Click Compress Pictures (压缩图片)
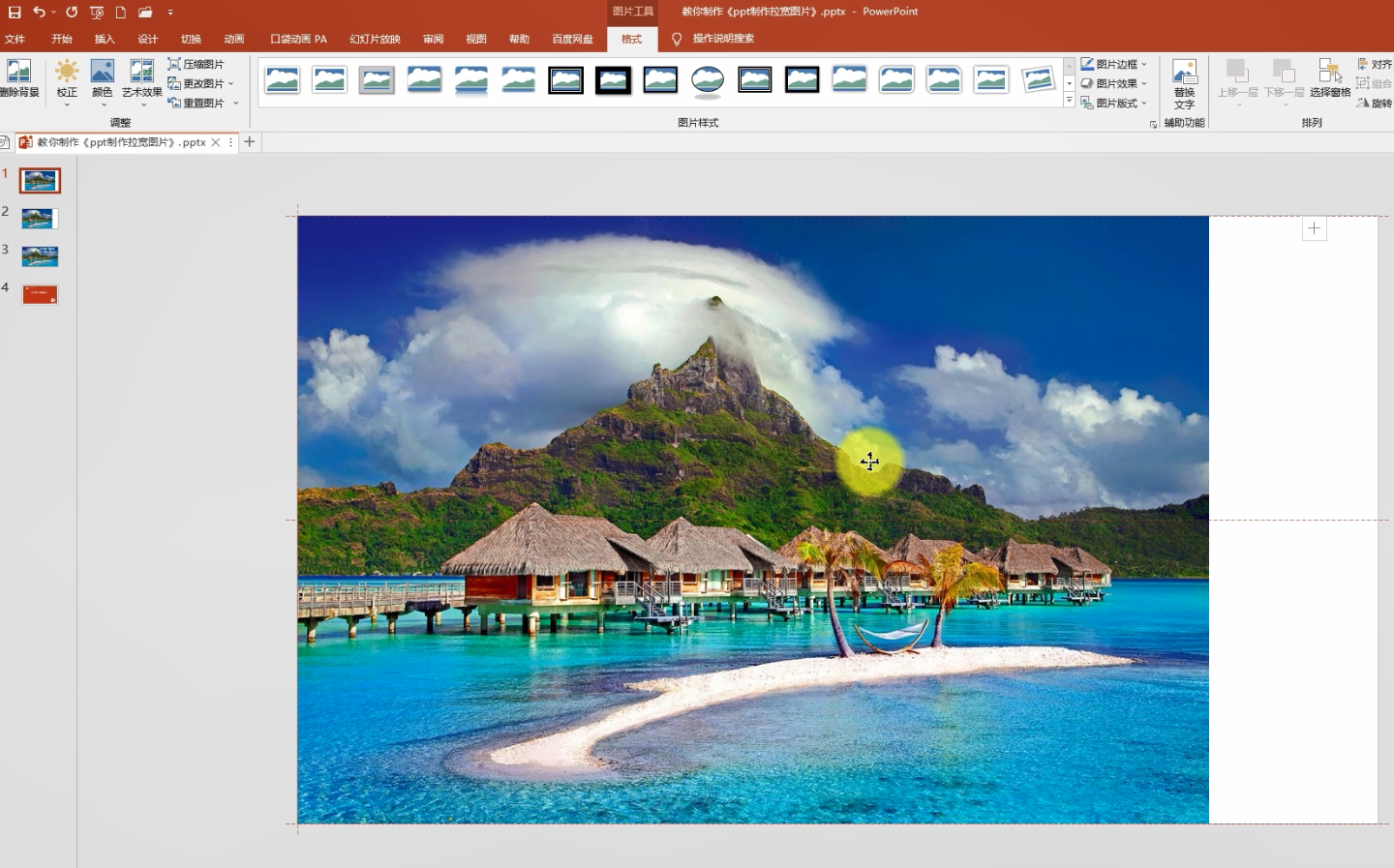The height and width of the screenshot is (868, 1394). [x=197, y=64]
